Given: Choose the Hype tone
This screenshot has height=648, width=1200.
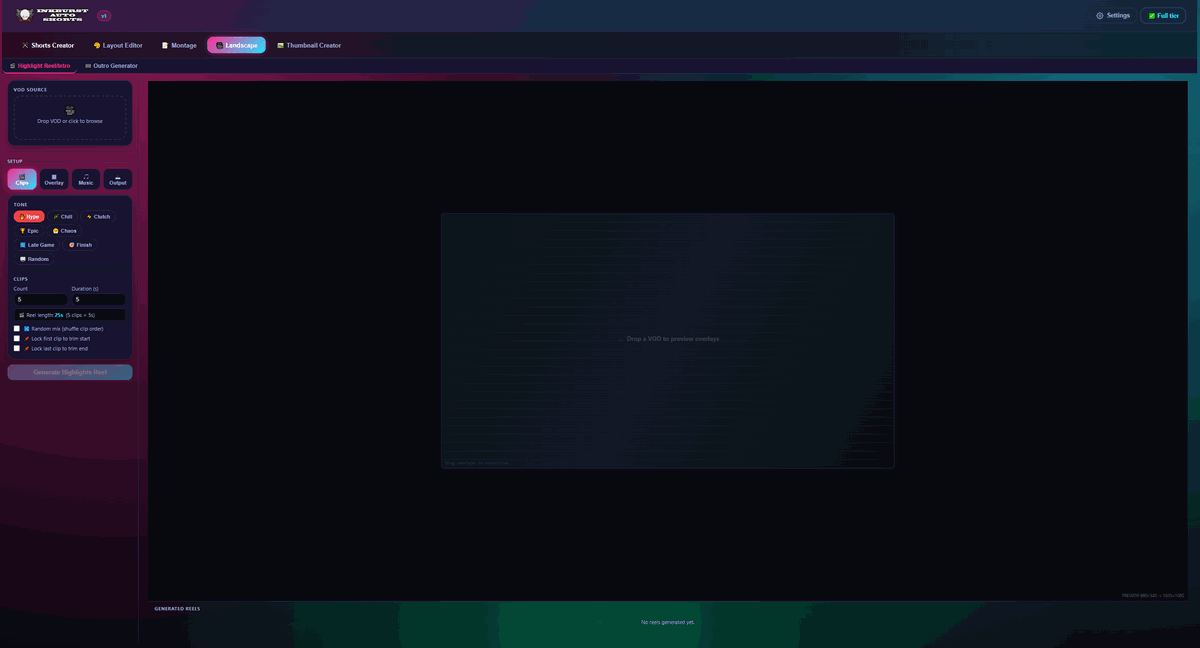Looking at the screenshot, I should coord(29,217).
